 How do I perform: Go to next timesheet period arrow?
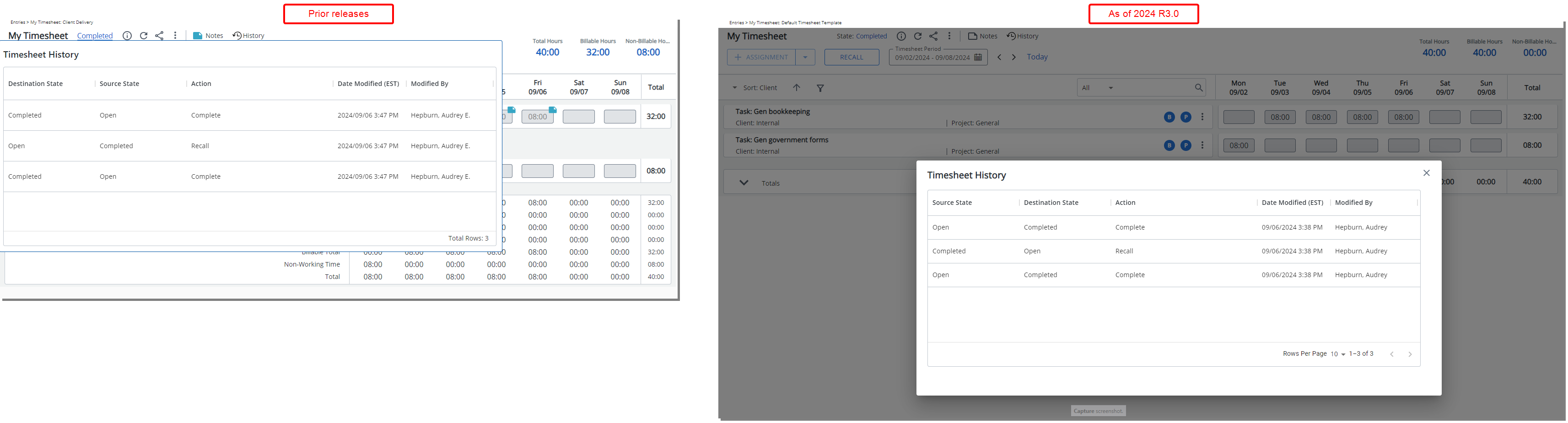tap(1013, 57)
